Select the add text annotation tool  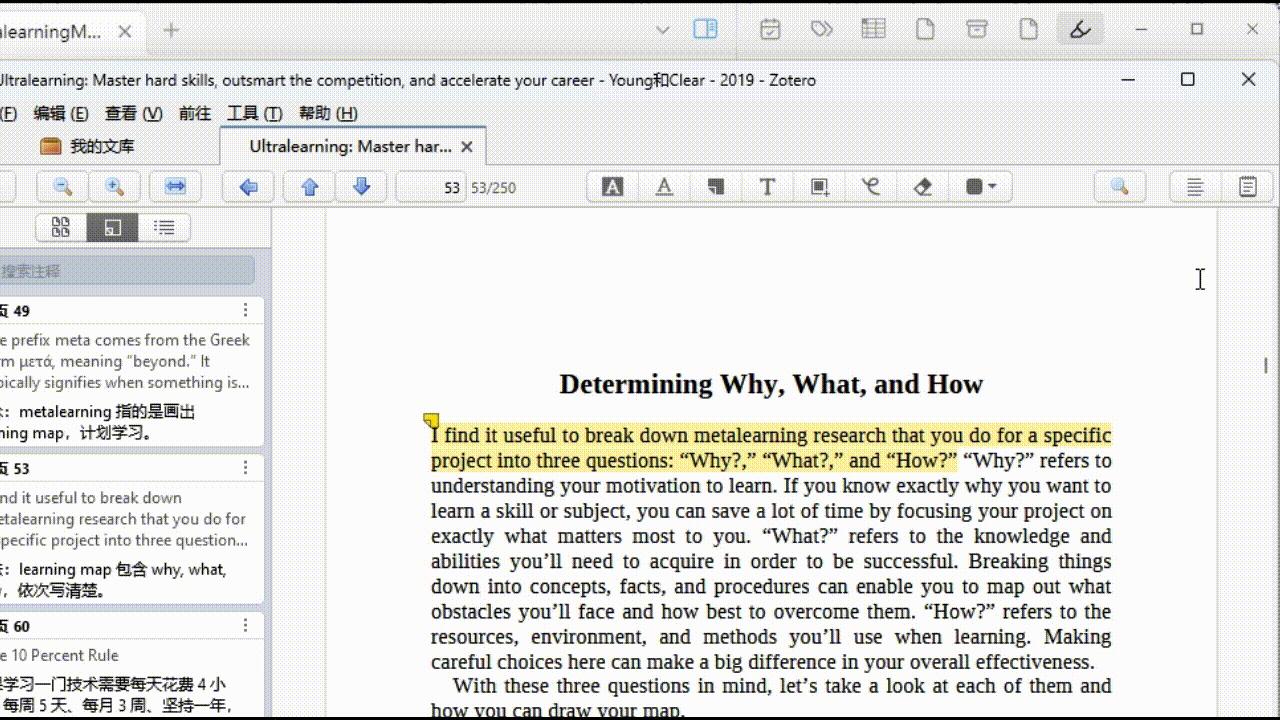tap(767, 187)
